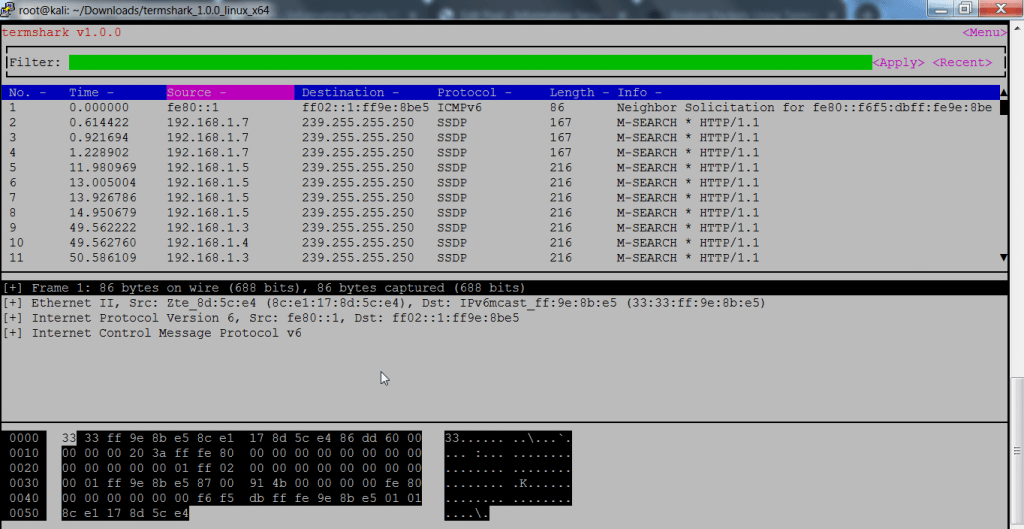Focus the green Filter input field
This screenshot has width=1024, height=529.
[470, 63]
